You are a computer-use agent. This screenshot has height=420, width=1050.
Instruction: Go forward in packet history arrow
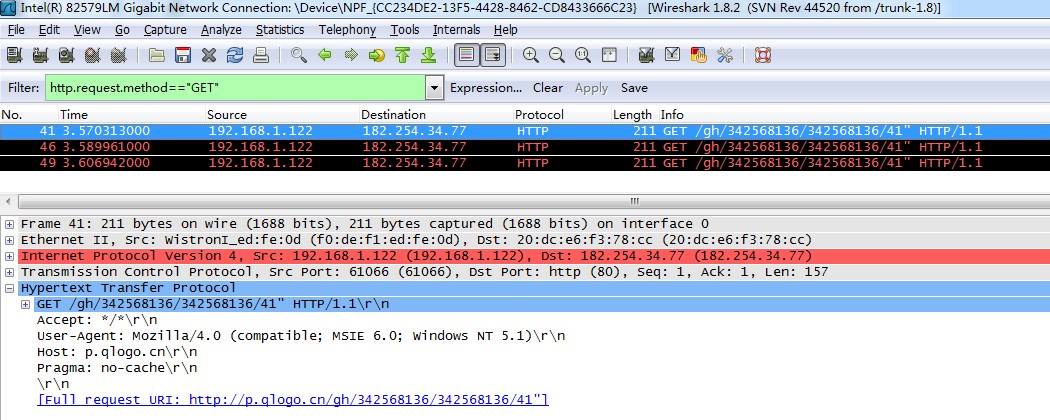click(351, 55)
